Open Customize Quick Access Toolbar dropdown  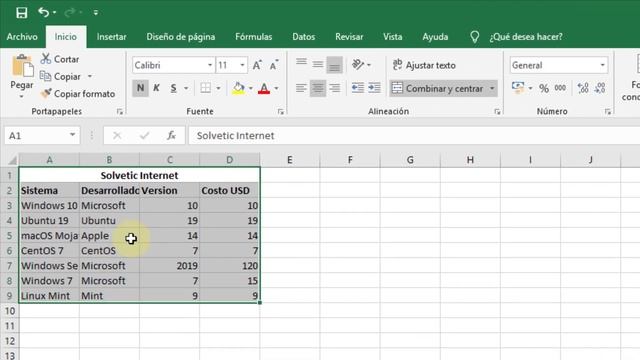coord(96,13)
